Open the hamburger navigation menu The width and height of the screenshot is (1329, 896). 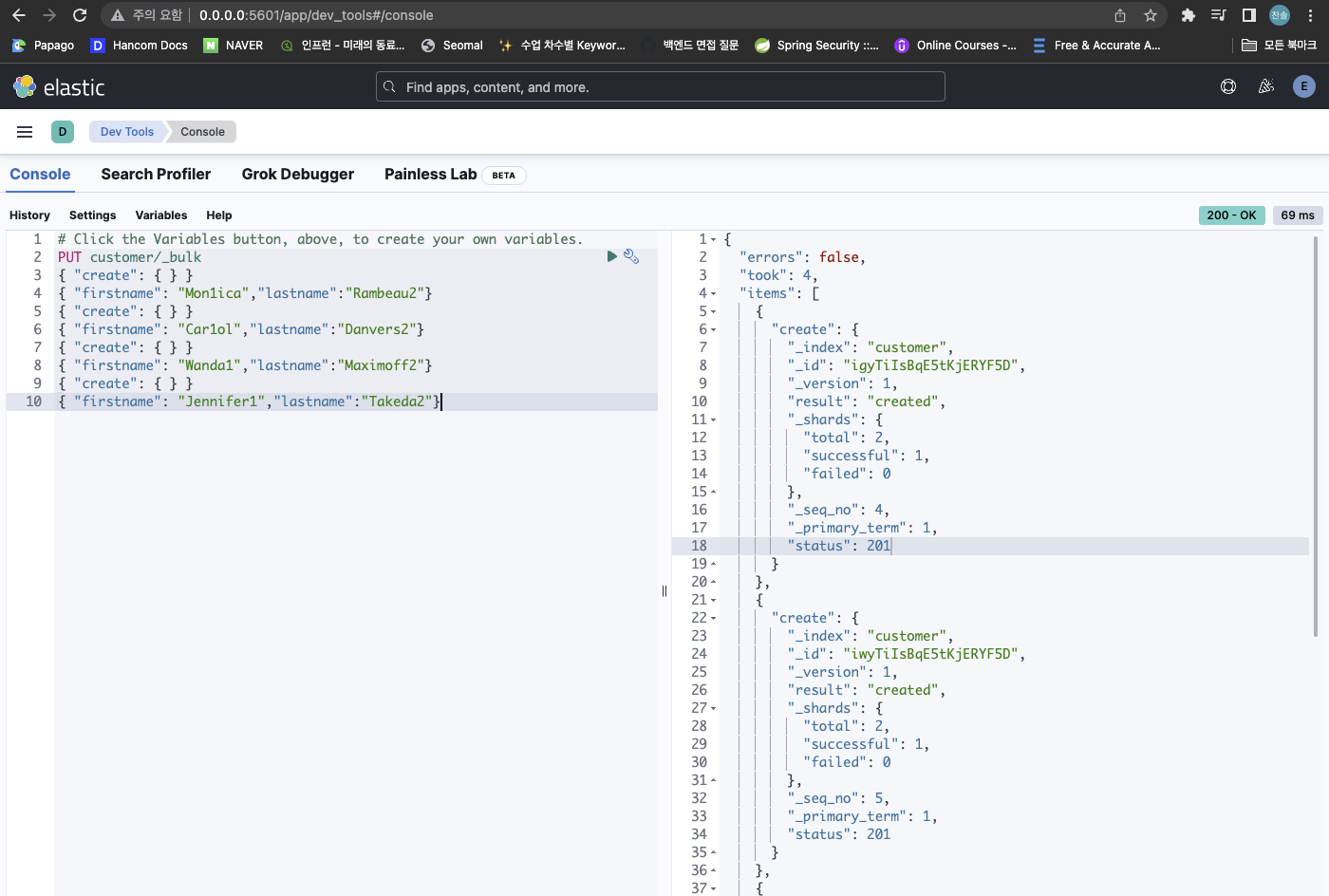pos(25,132)
